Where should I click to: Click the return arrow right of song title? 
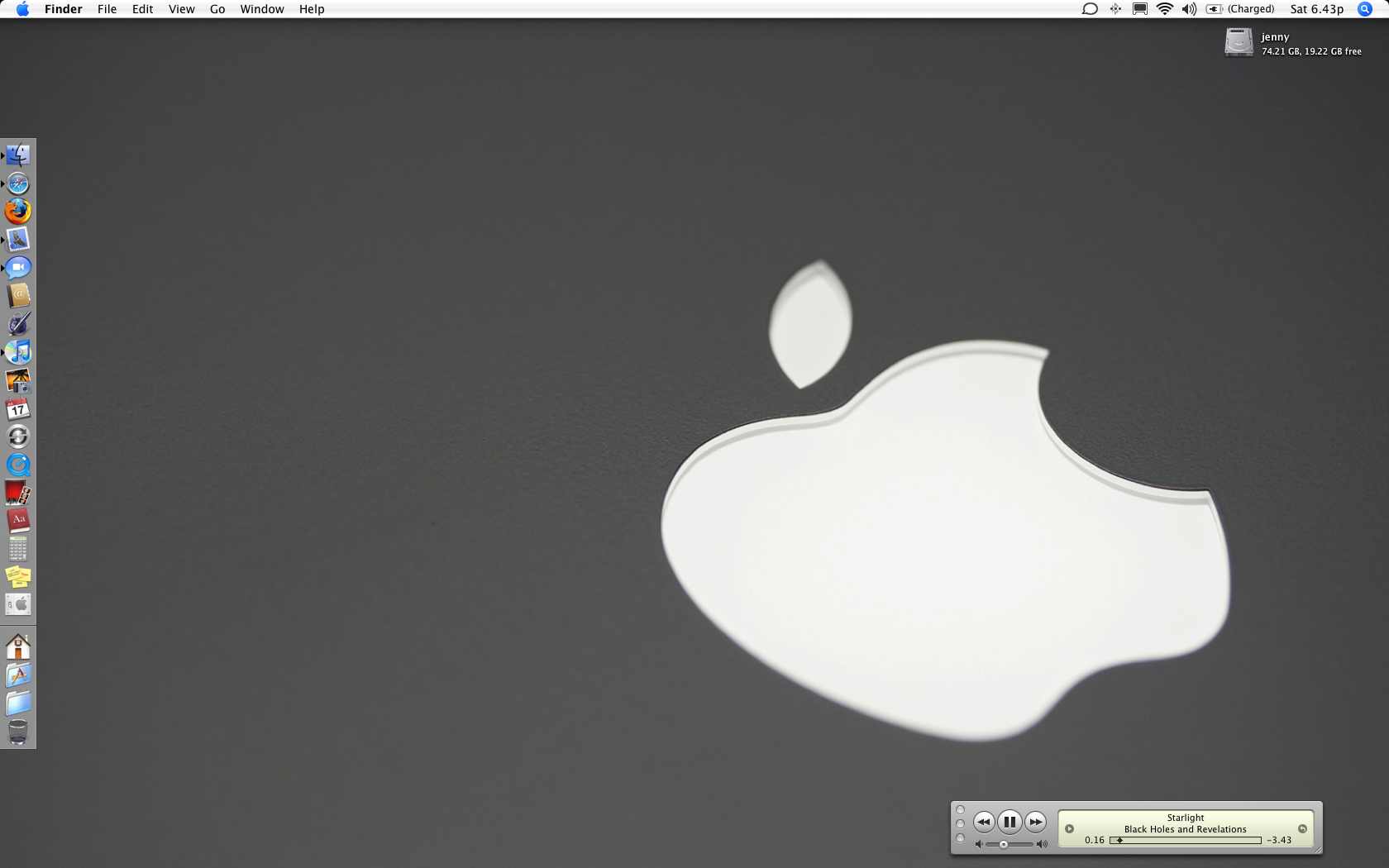point(1302,828)
